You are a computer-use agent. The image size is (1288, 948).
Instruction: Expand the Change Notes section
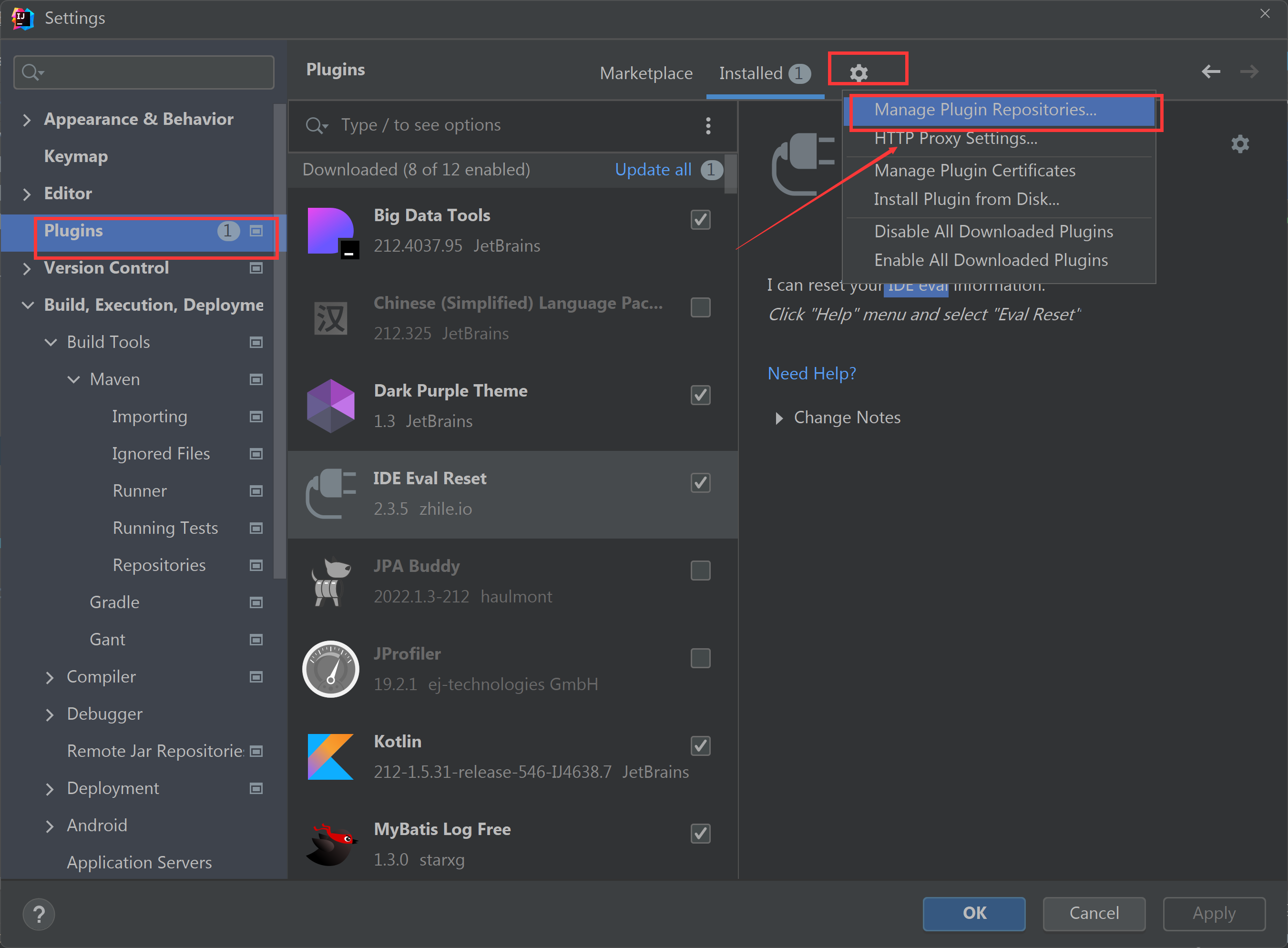click(x=779, y=418)
